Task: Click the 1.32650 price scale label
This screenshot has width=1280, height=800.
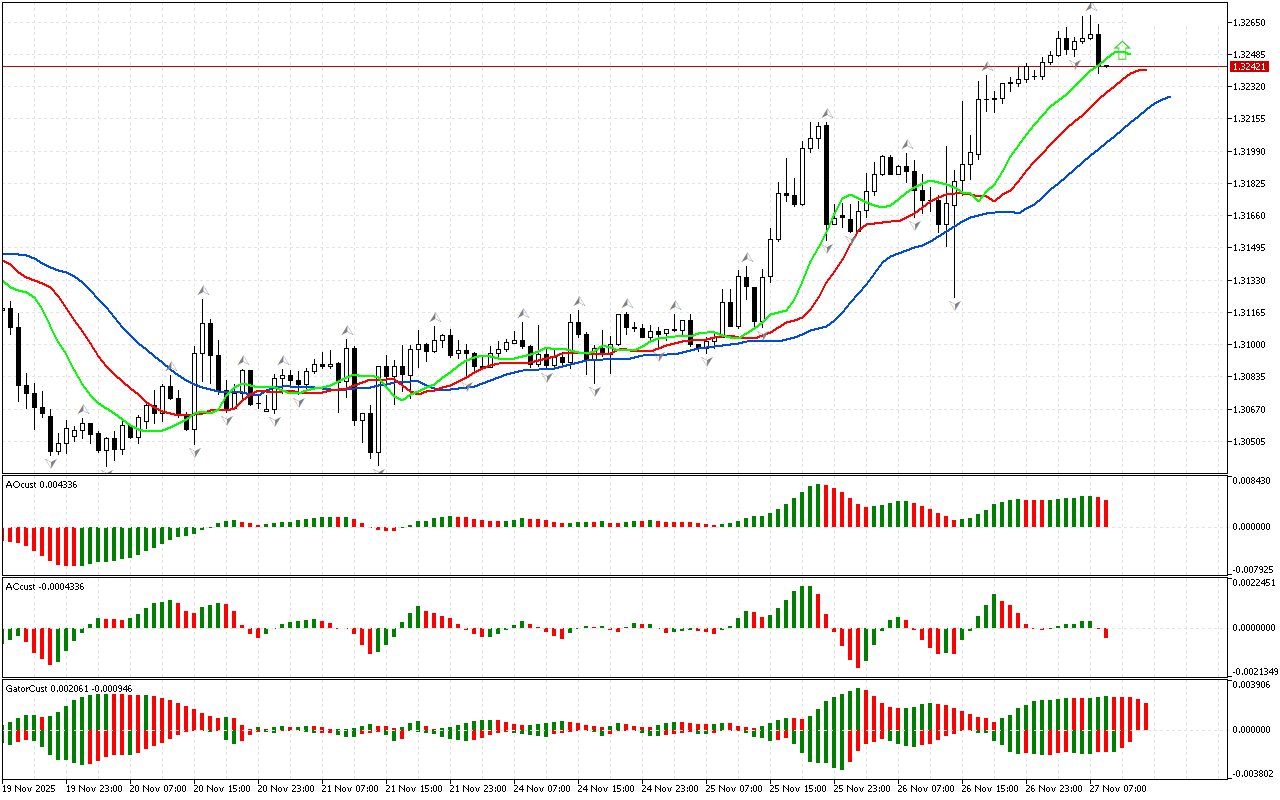Action: coord(1251,22)
